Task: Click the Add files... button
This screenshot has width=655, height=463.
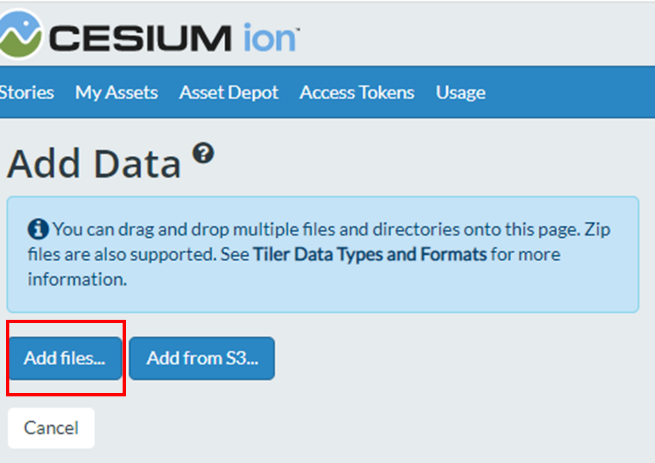Action: pos(65,358)
